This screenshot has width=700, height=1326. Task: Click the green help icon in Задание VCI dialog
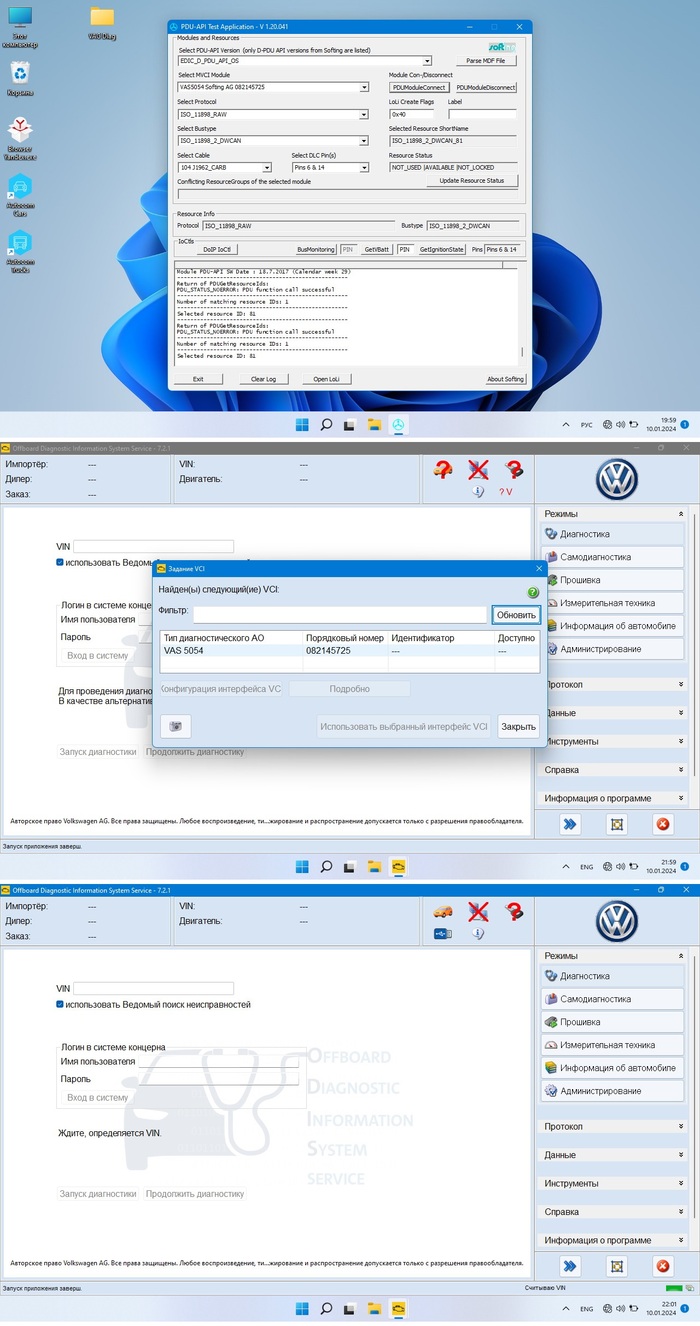tap(533, 593)
